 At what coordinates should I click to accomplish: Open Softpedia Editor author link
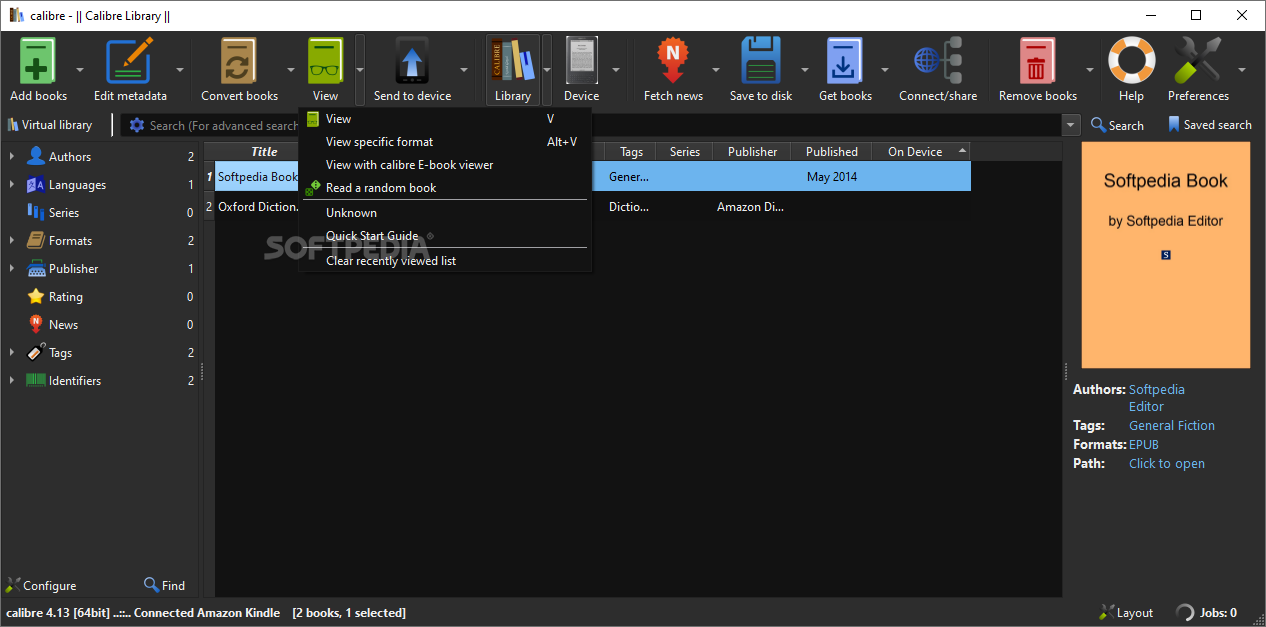[1157, 398]
